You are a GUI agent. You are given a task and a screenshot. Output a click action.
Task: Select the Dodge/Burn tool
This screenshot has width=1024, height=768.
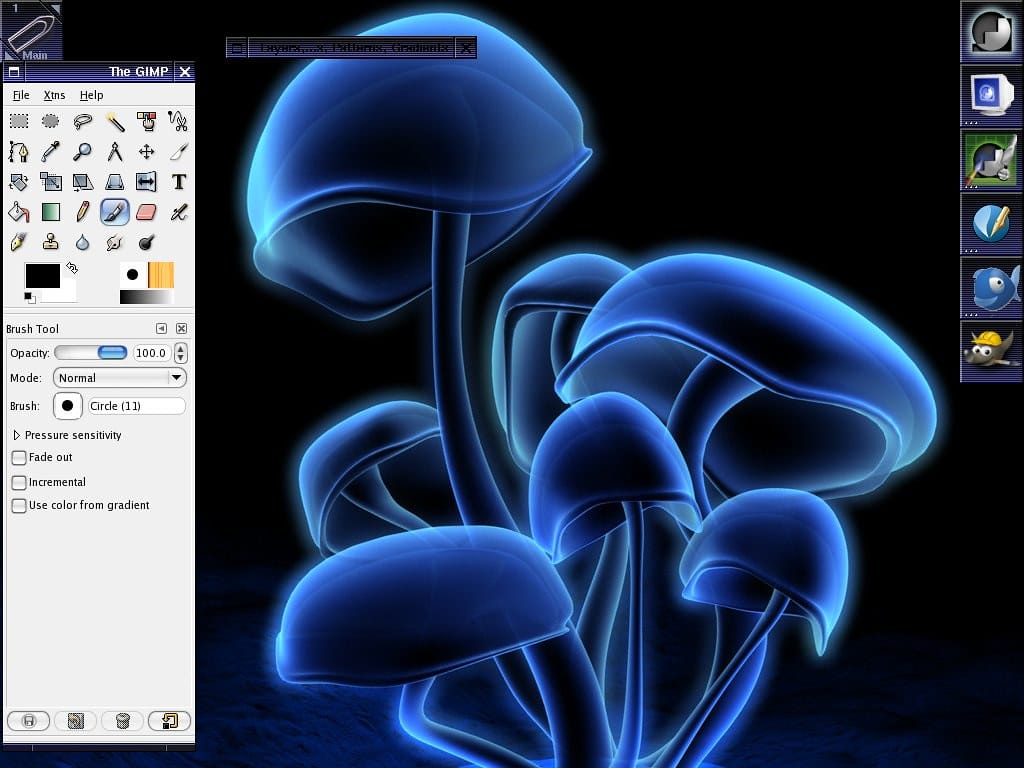(x=146, y=242)
